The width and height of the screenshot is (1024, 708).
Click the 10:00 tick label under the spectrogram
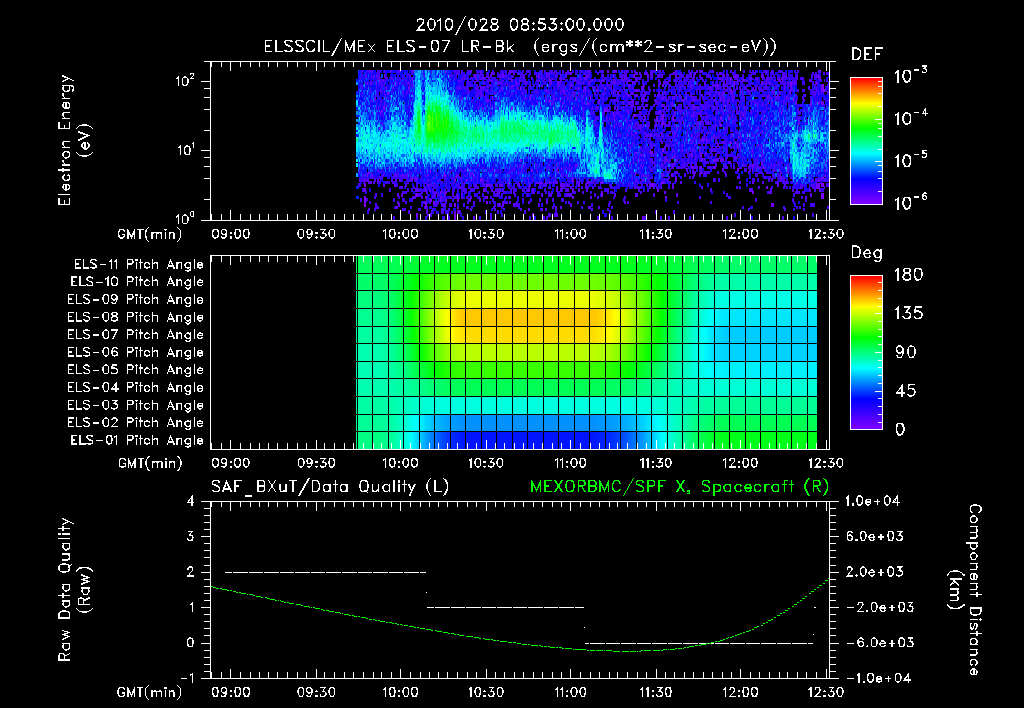coord(400,234)
